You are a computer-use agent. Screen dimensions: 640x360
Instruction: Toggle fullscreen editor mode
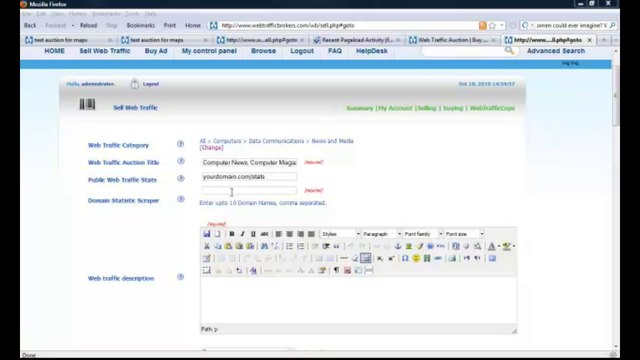point(492,258)
